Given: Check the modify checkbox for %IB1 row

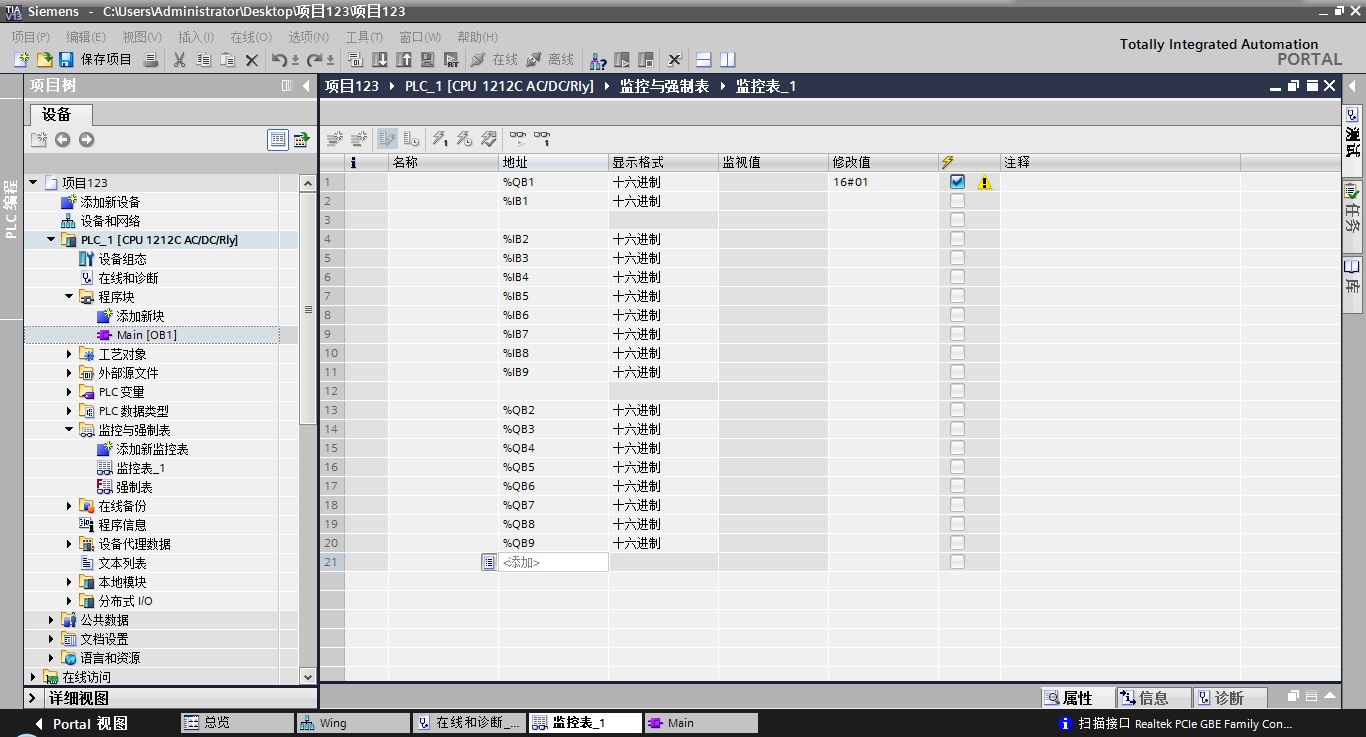Looking at the screenshot, I should pos(958,201).
